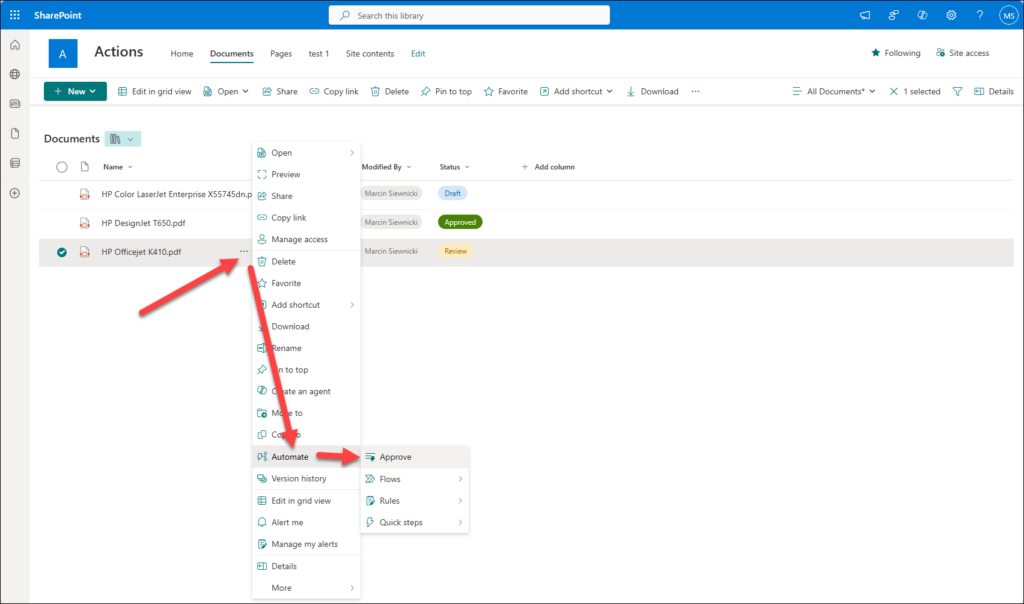
Task: Go to Home icon in left rail
Action: point(15,45)
